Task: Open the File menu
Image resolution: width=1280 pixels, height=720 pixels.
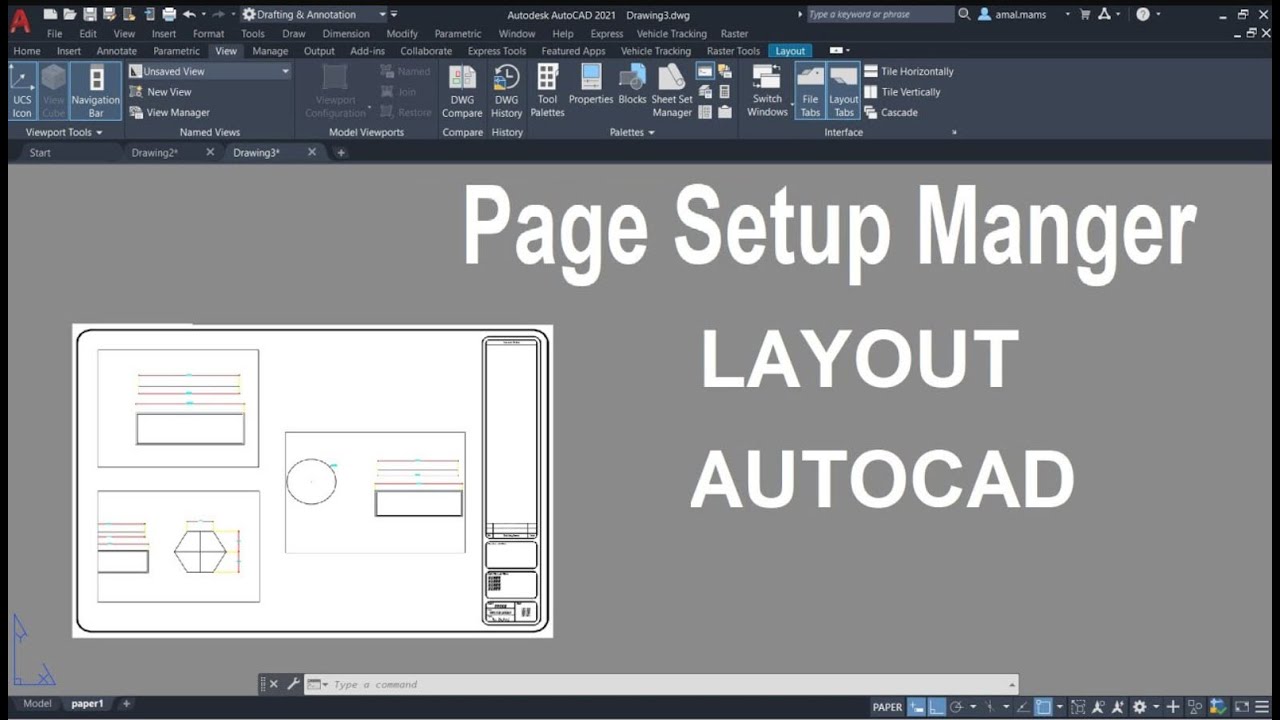Action: pyautogui.click(x=55, y=34)
